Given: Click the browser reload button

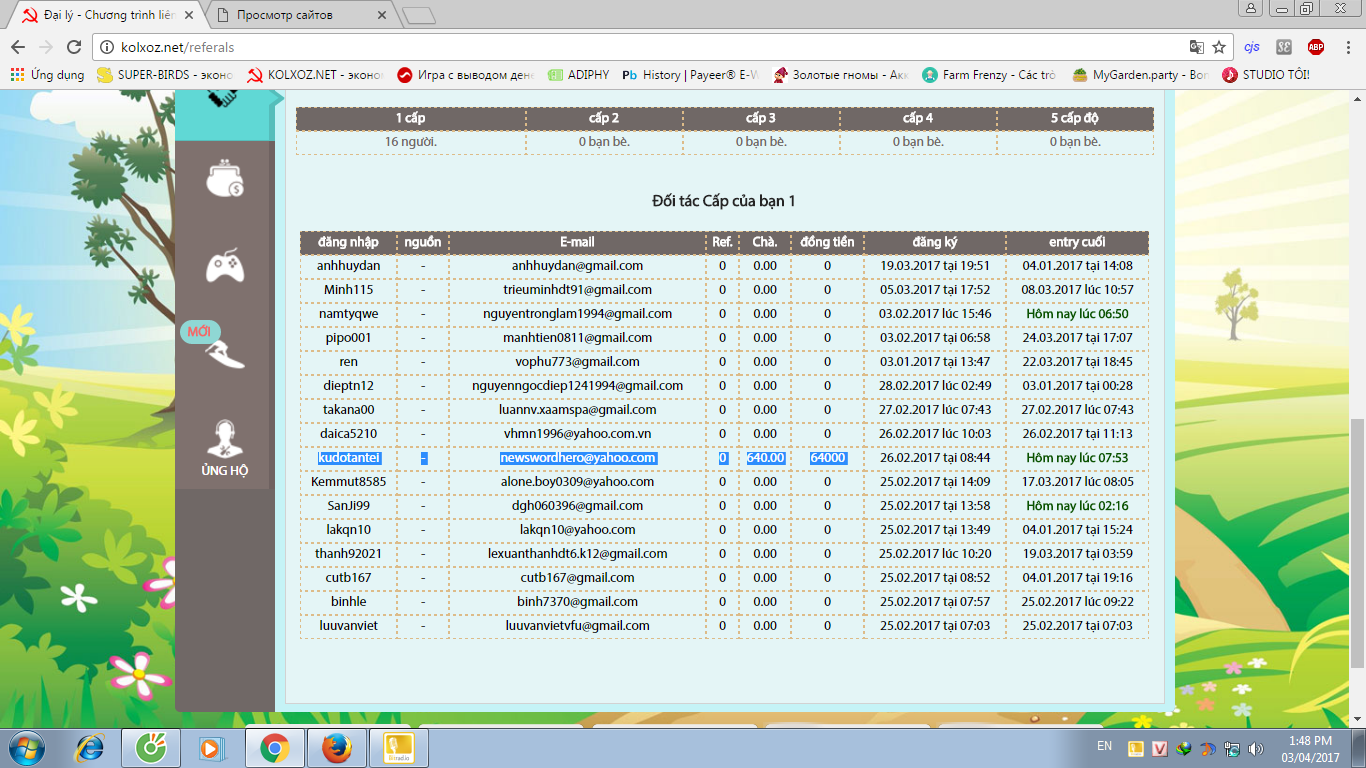Looking at the screenshot, I should click(73, 47).
